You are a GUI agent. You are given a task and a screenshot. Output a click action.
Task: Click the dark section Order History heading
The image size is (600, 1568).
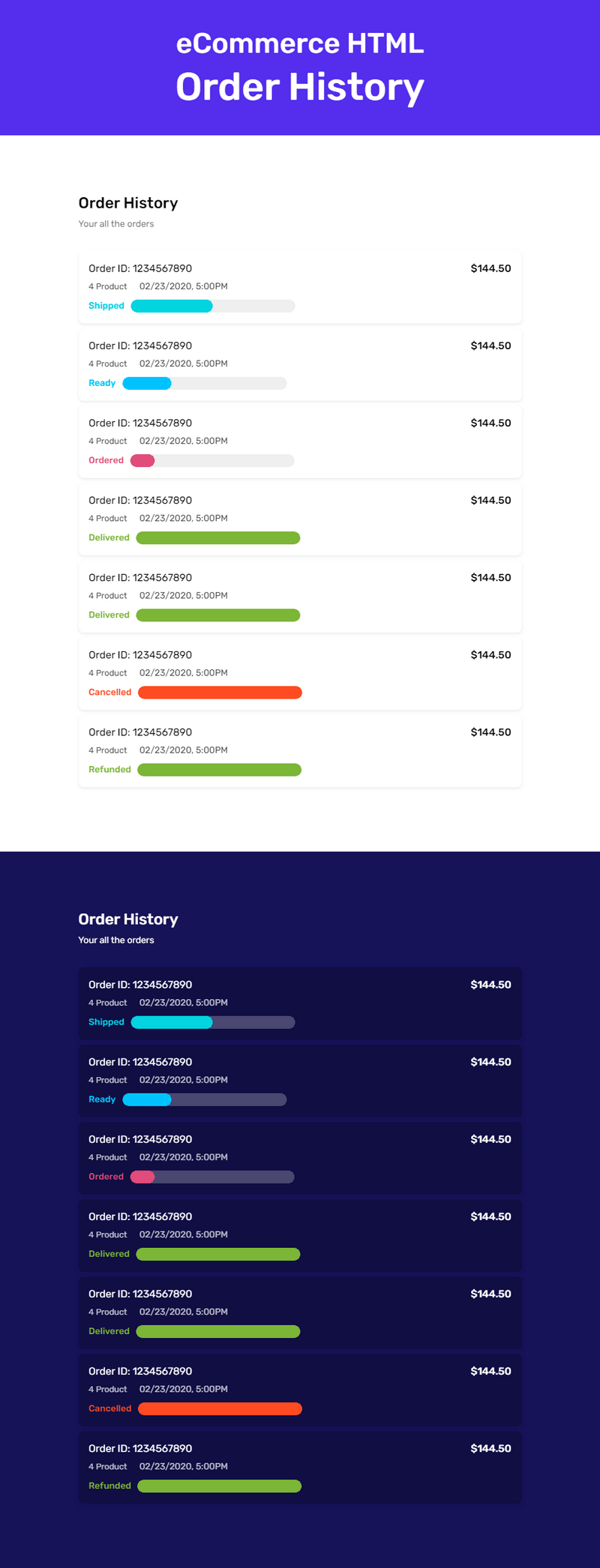coord(128,920)
